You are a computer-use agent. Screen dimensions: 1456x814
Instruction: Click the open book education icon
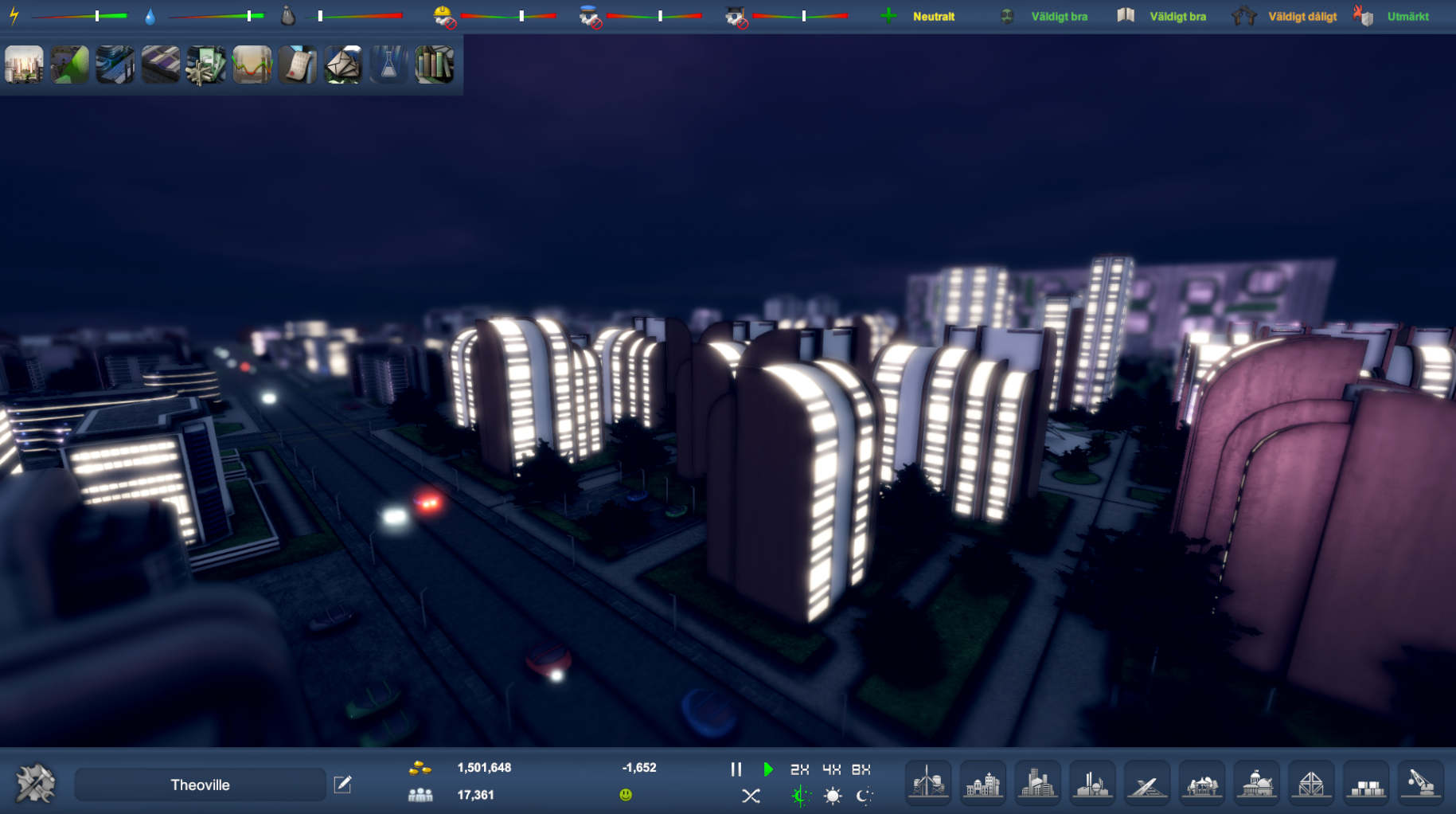pos(1126,15)
